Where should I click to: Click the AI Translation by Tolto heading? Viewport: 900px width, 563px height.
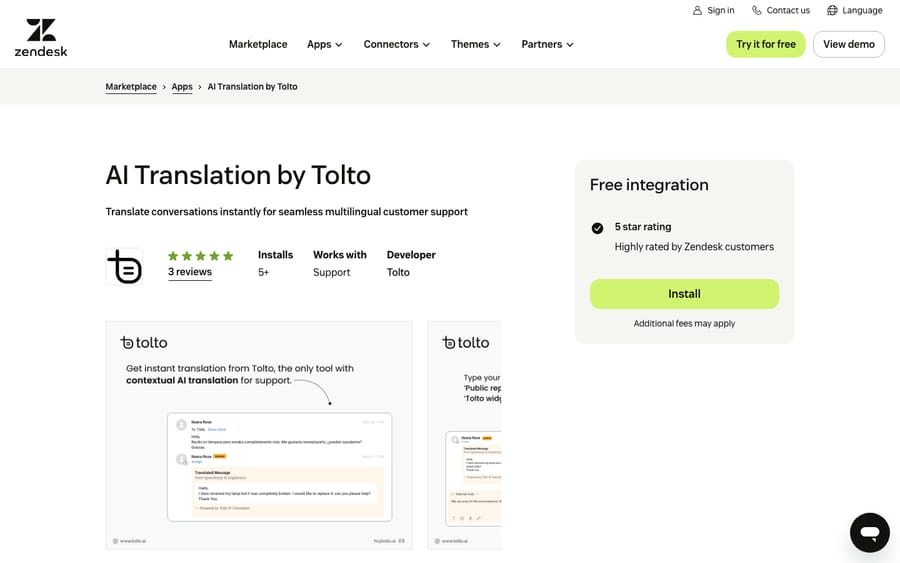point(238,175)
